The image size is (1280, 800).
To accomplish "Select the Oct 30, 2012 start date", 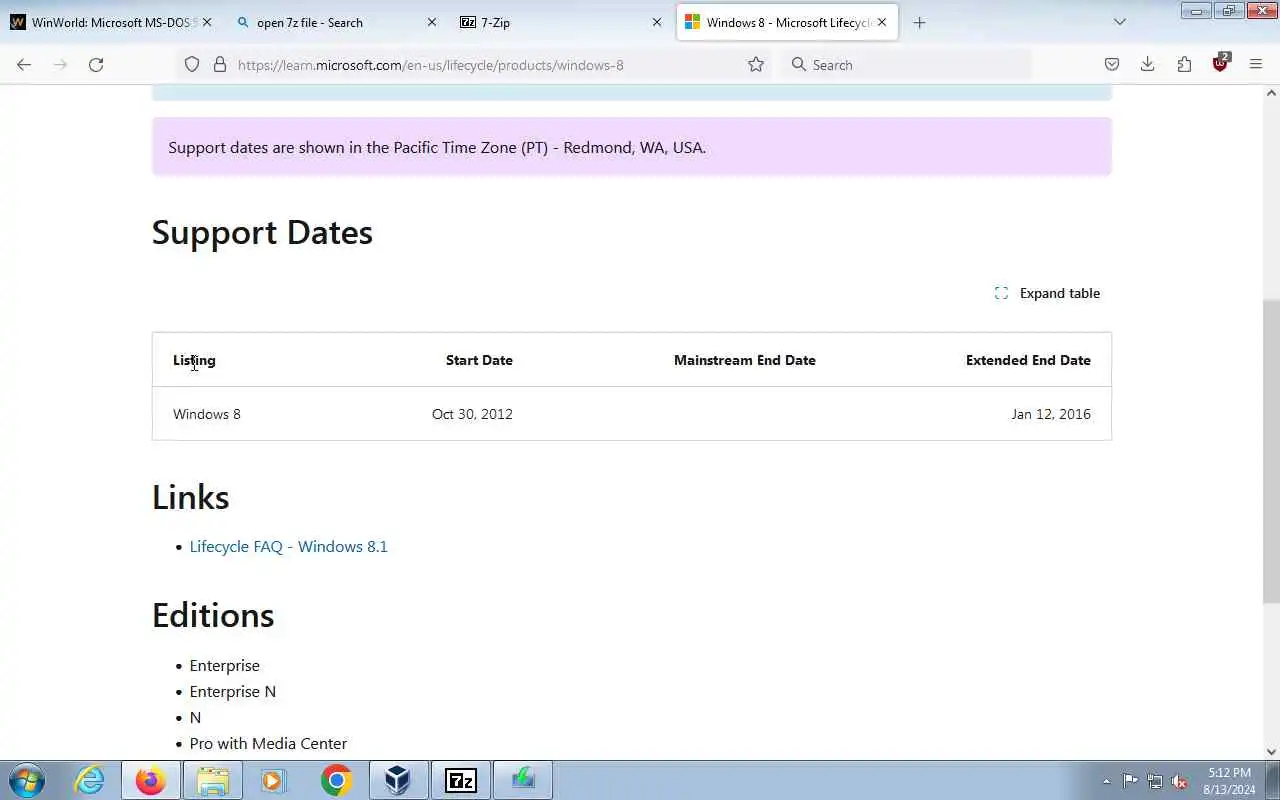I will click(x=472, y=414).
